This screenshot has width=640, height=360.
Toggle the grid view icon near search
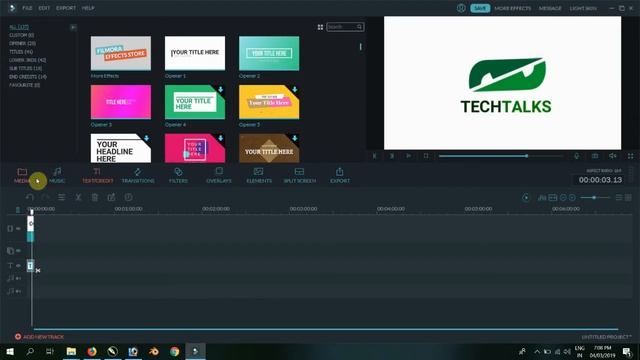(320, 27)
